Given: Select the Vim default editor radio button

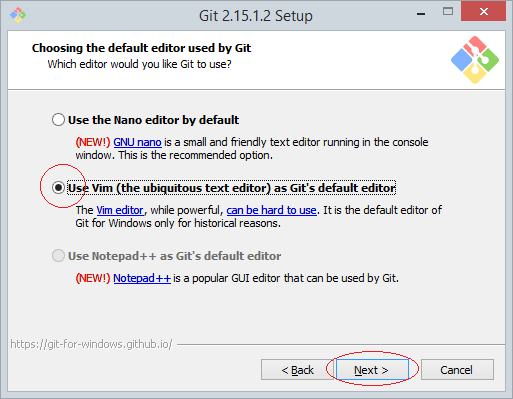Looking at the screenshot, I should tap(58, 188).
